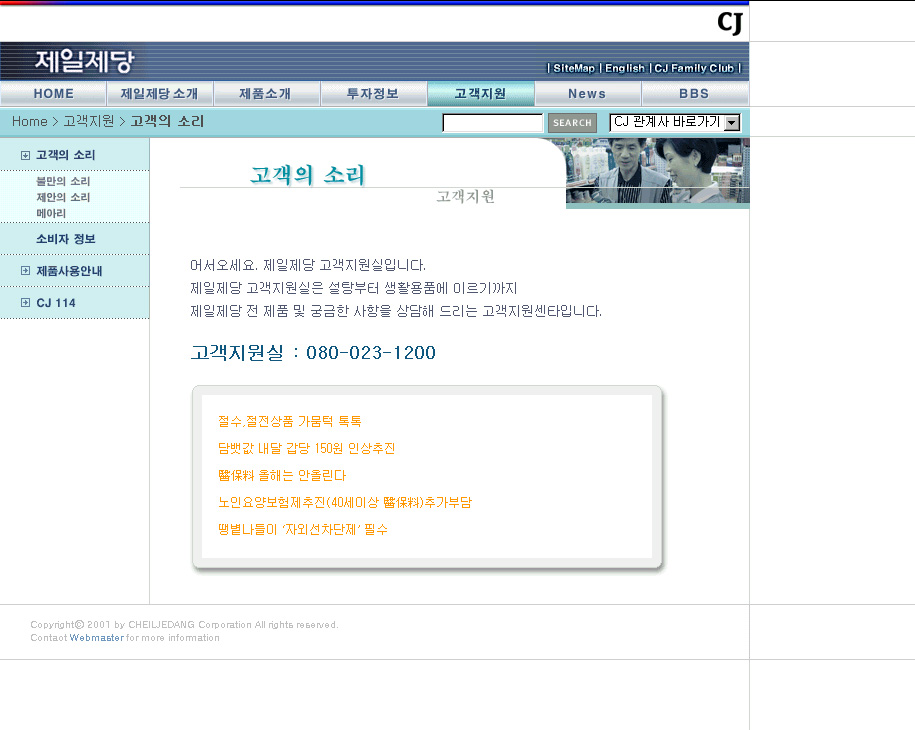Open article about 올해는 안올린다
Screen dimensions: 915x730
(282, 476)
